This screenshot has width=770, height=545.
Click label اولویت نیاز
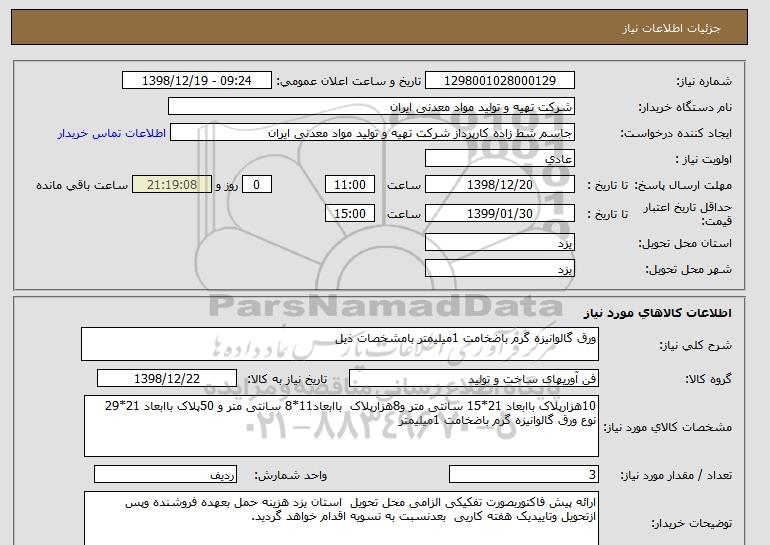(704, 159)
